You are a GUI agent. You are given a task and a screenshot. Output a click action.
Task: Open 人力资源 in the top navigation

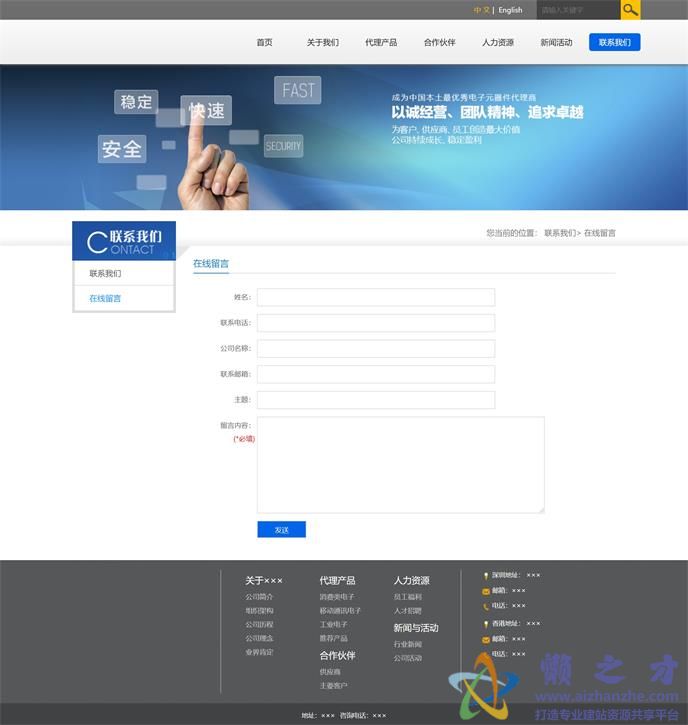coord(498,43)
